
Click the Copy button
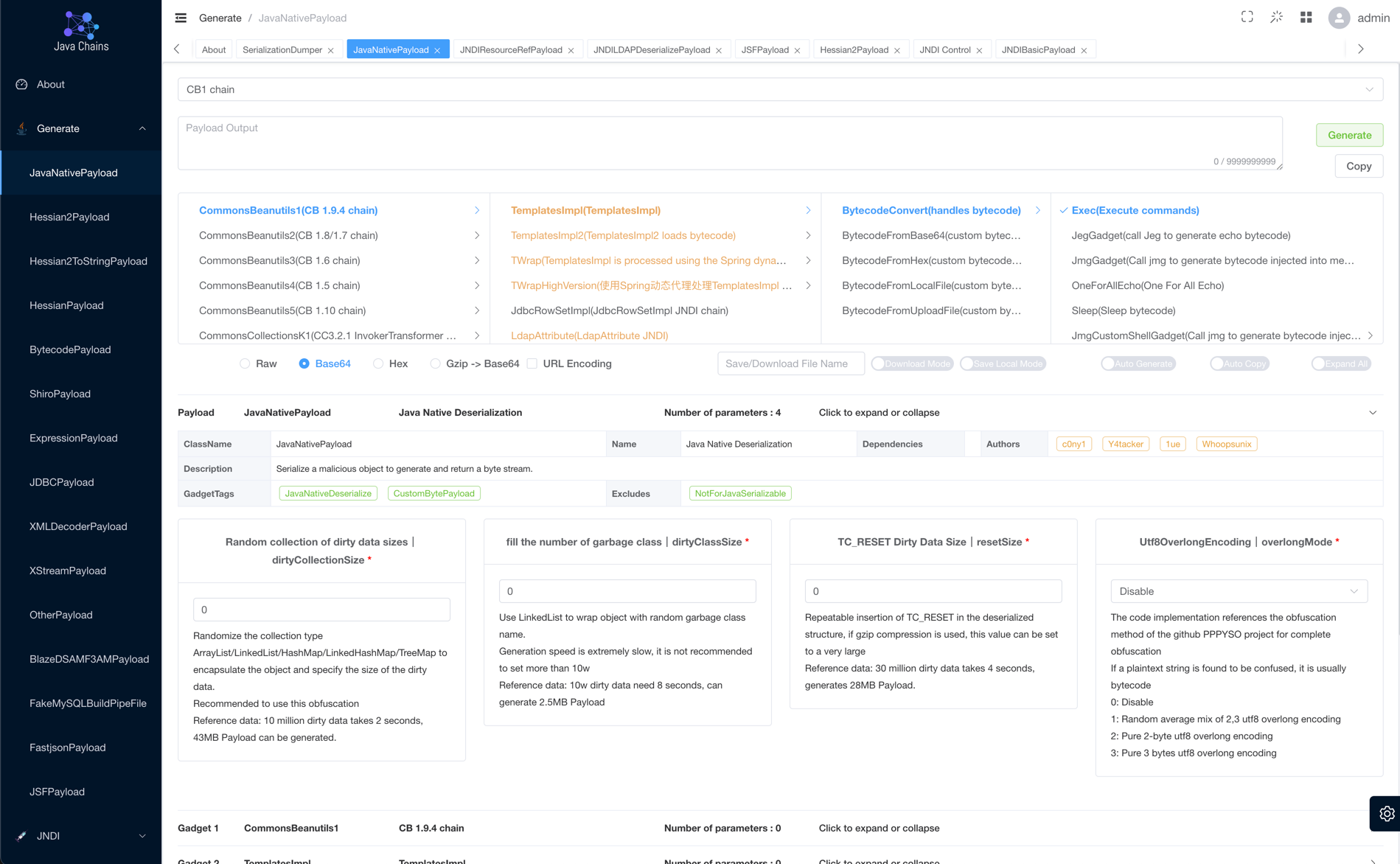click(1359, 166)
